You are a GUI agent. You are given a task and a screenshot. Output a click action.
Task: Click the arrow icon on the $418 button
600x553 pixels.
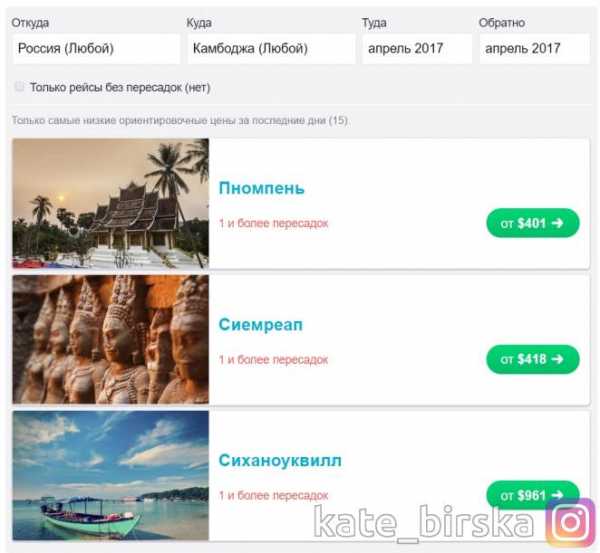pos(558,359)
